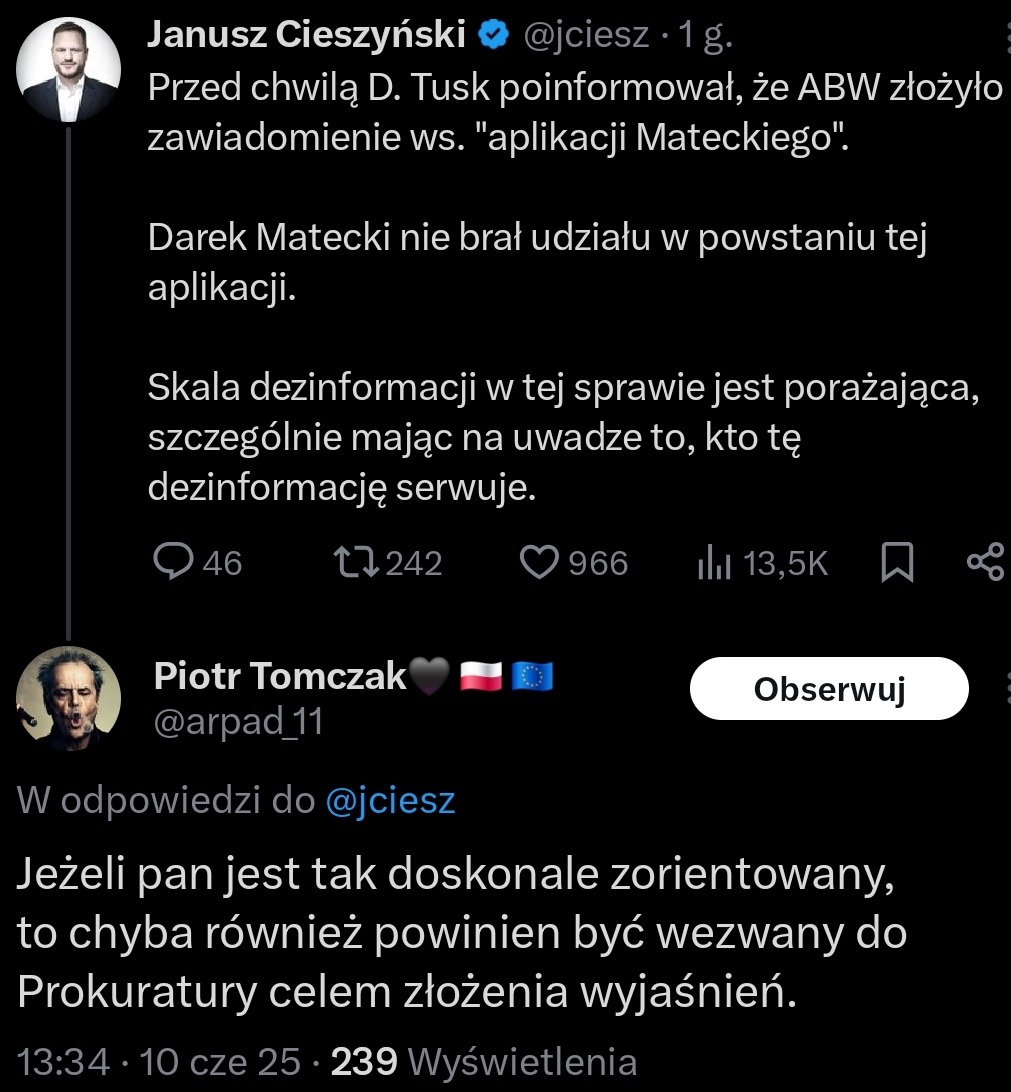Click the 13:34 · 10 cze 25 timestamp
The height and width of the screenshot is (1092, 1011).
[x=160, y=1061]
